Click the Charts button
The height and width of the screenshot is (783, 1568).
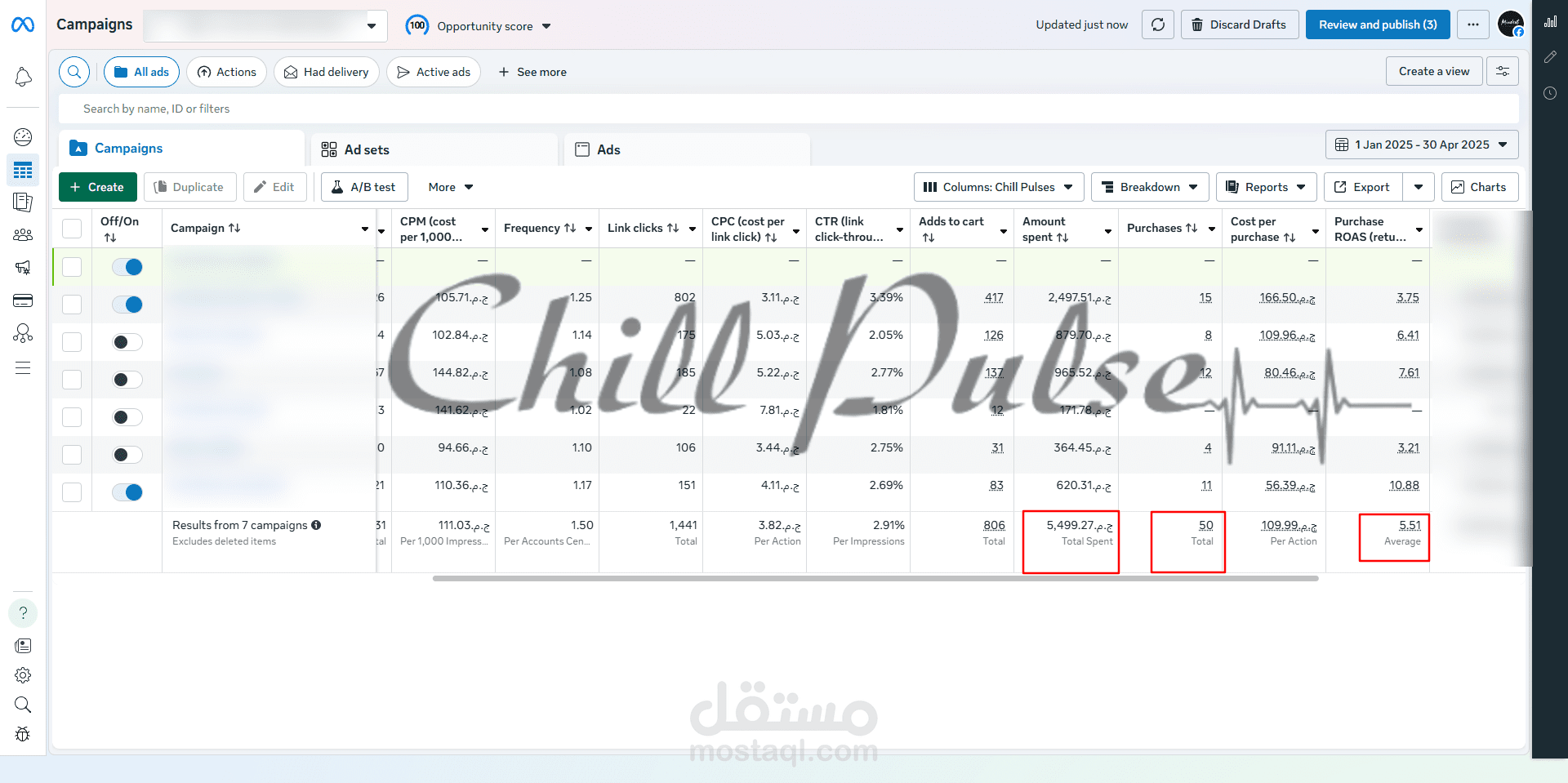1479,187
